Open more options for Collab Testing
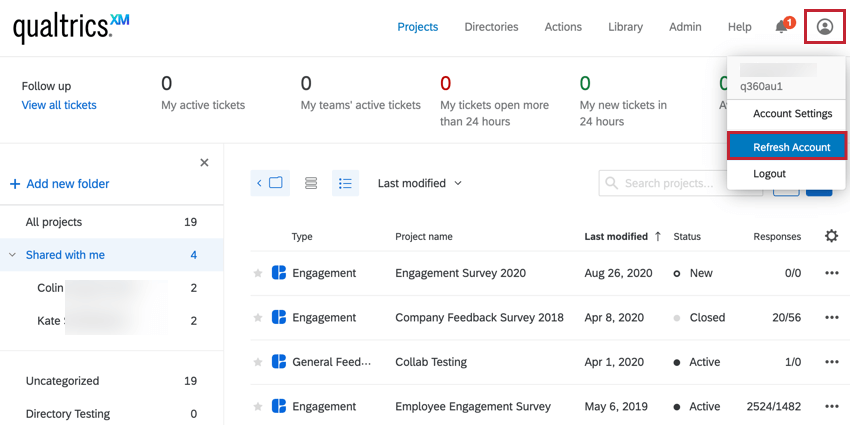 (x=832, y=362)
